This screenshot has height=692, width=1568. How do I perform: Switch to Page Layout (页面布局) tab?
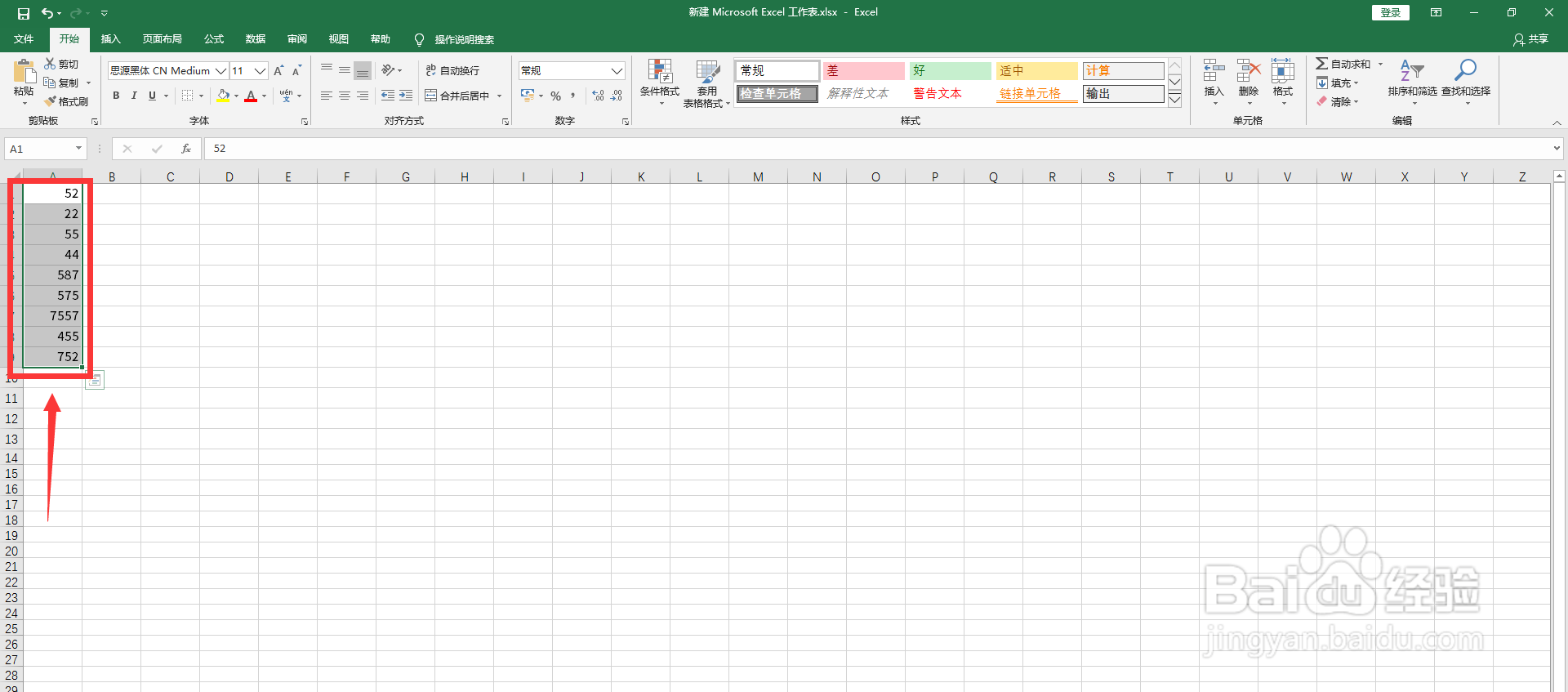tap(162, 39)
